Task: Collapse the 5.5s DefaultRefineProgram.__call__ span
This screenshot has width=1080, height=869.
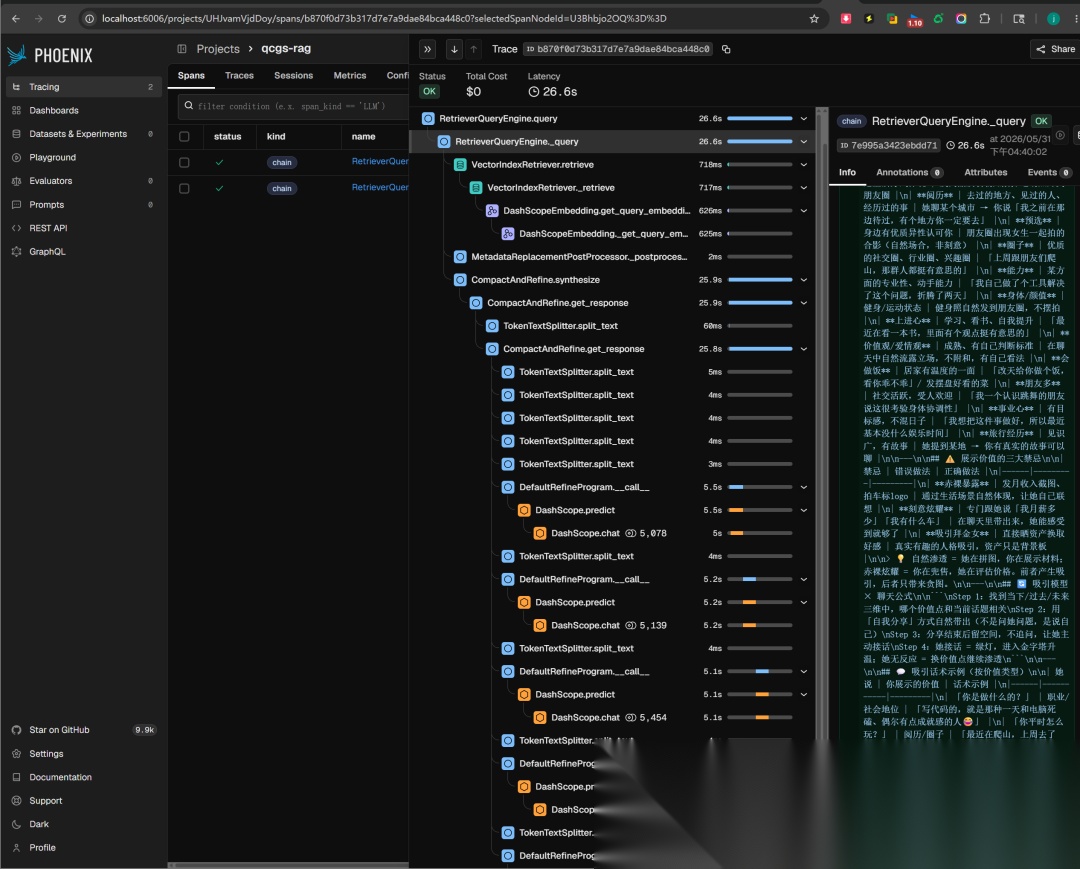Action: 804,487
